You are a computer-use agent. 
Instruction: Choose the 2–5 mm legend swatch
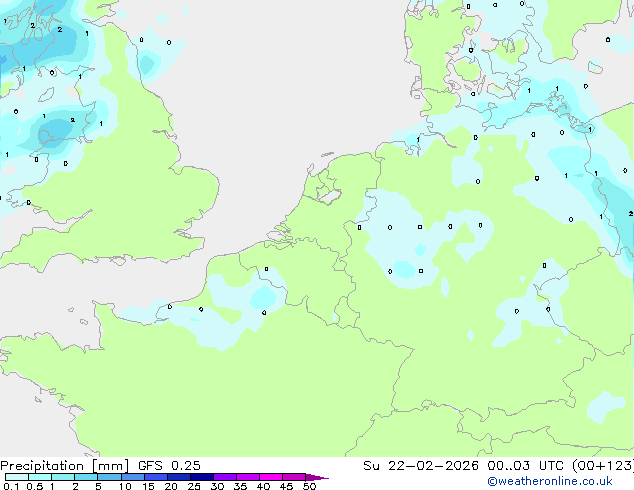pyautogui.click(x=86, y=477)
